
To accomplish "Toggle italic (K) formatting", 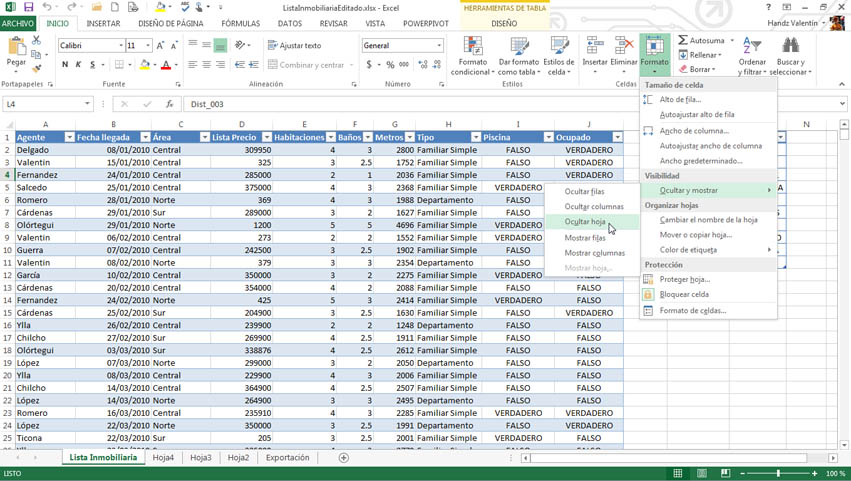I will pos(79,65).
